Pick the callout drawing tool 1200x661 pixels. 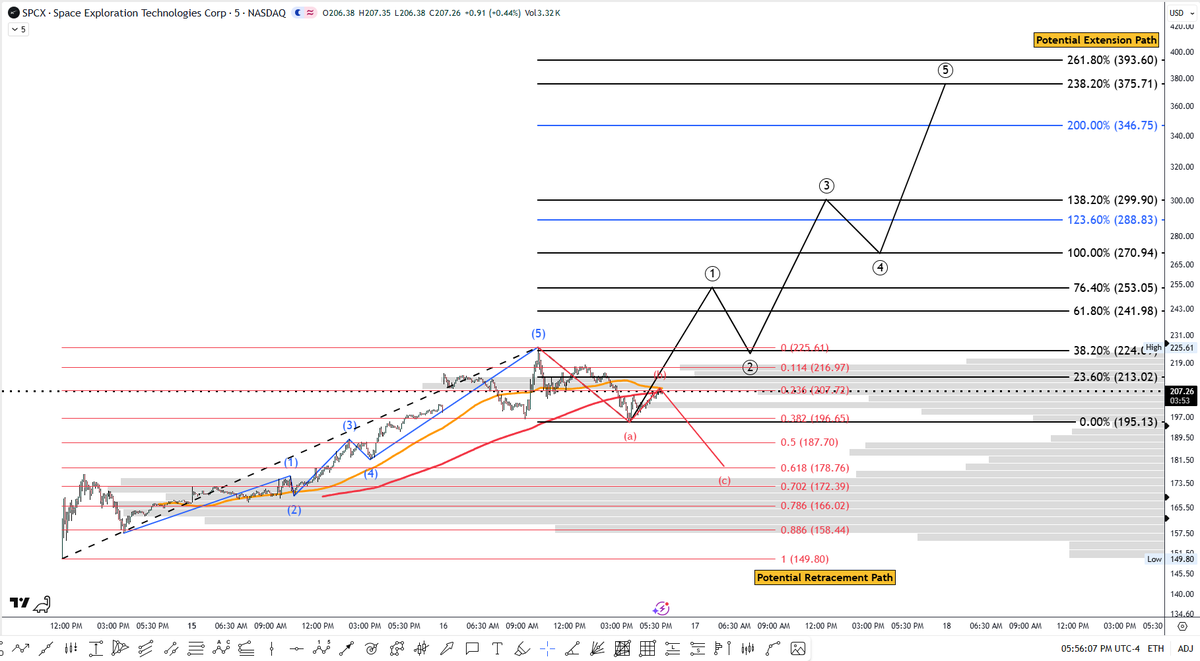tap(472, 648)
